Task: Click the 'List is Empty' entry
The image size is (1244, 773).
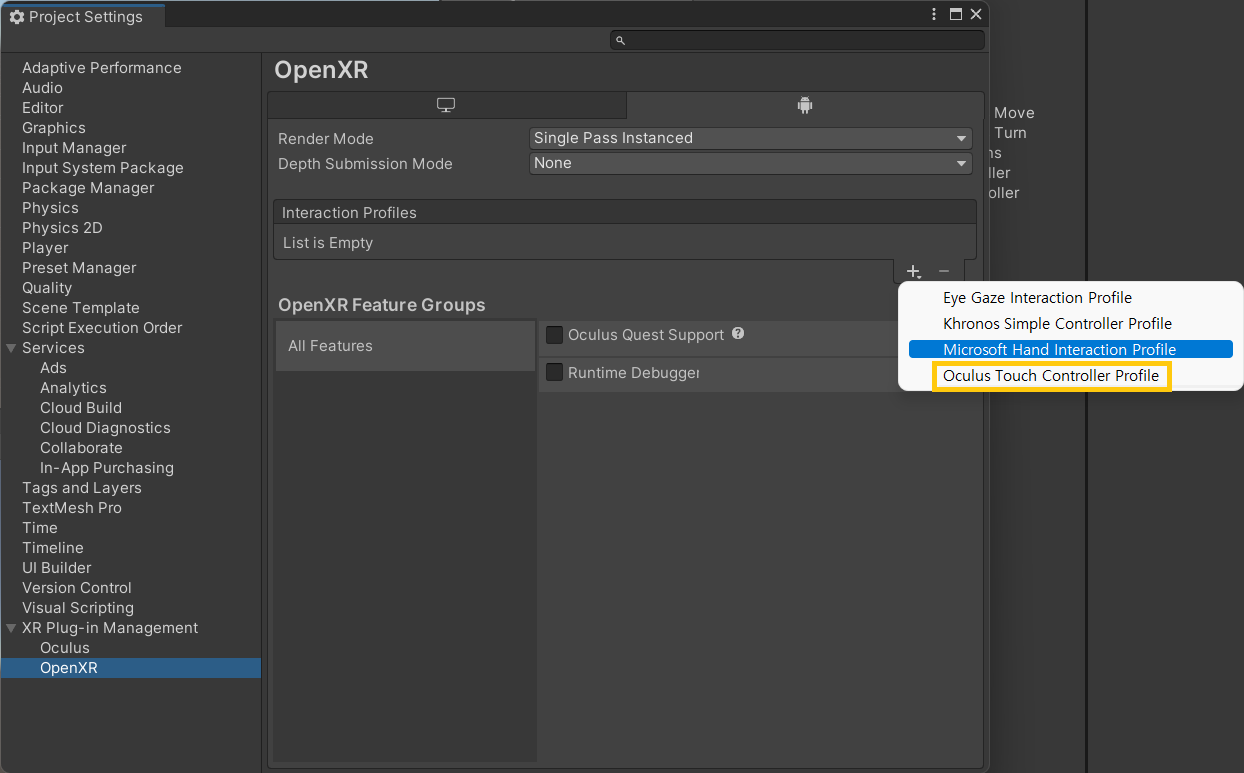Action: click(328, 243)
